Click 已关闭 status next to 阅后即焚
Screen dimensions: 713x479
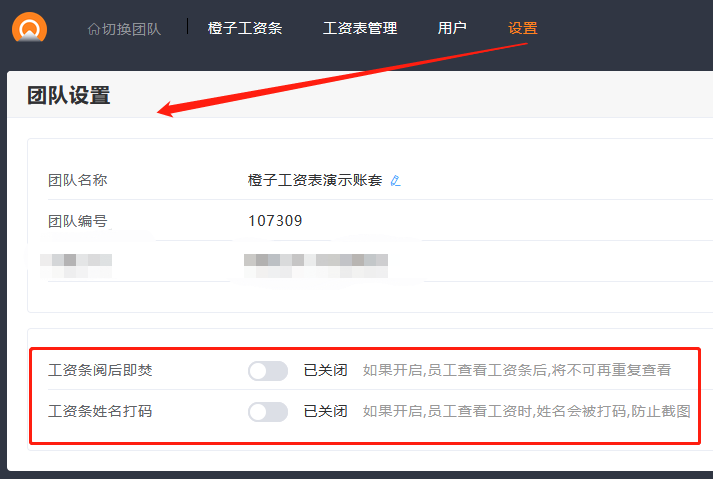325,371
